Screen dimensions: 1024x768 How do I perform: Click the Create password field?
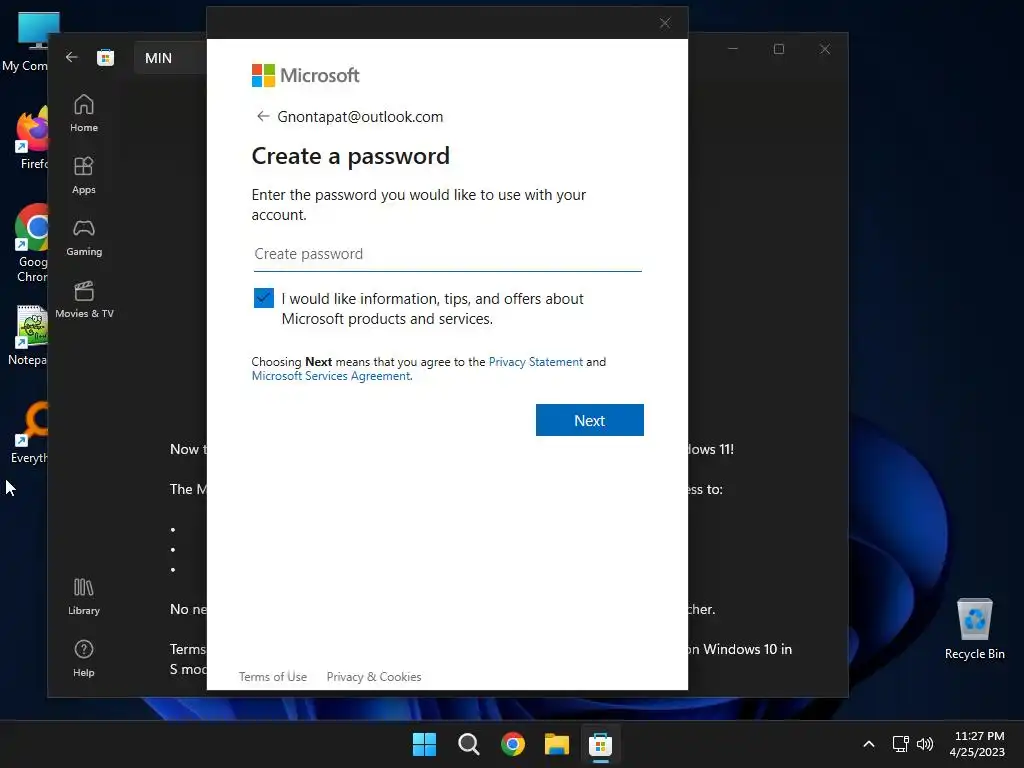coord(447,254)
